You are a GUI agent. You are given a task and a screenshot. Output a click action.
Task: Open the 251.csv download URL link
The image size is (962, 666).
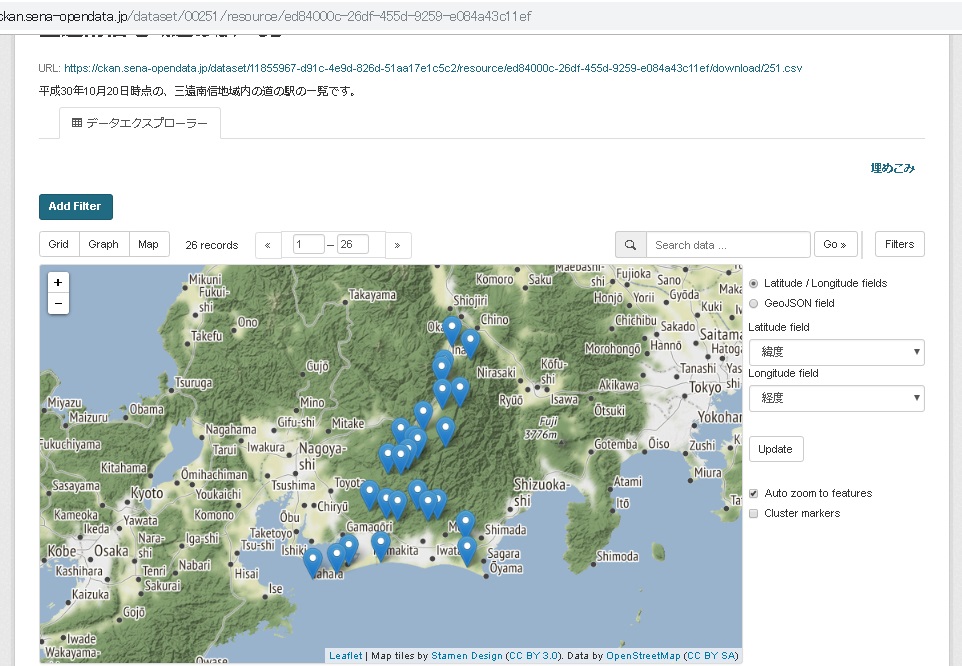pos(432,69)
